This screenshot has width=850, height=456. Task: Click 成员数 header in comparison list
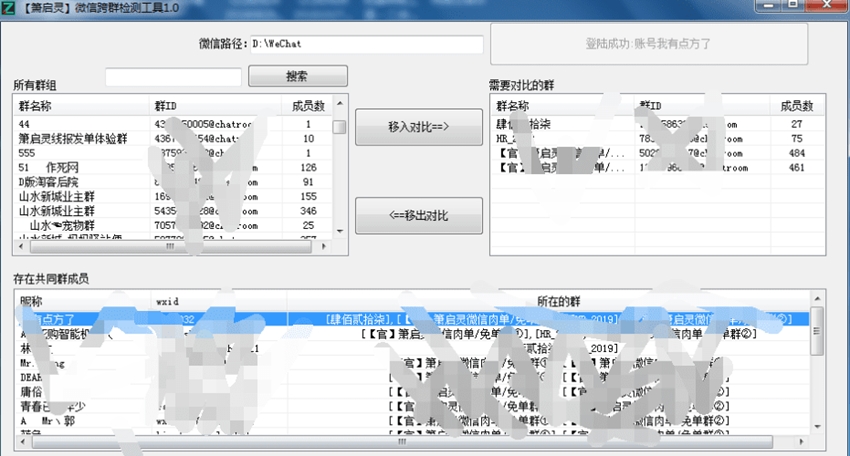[797, 106]
